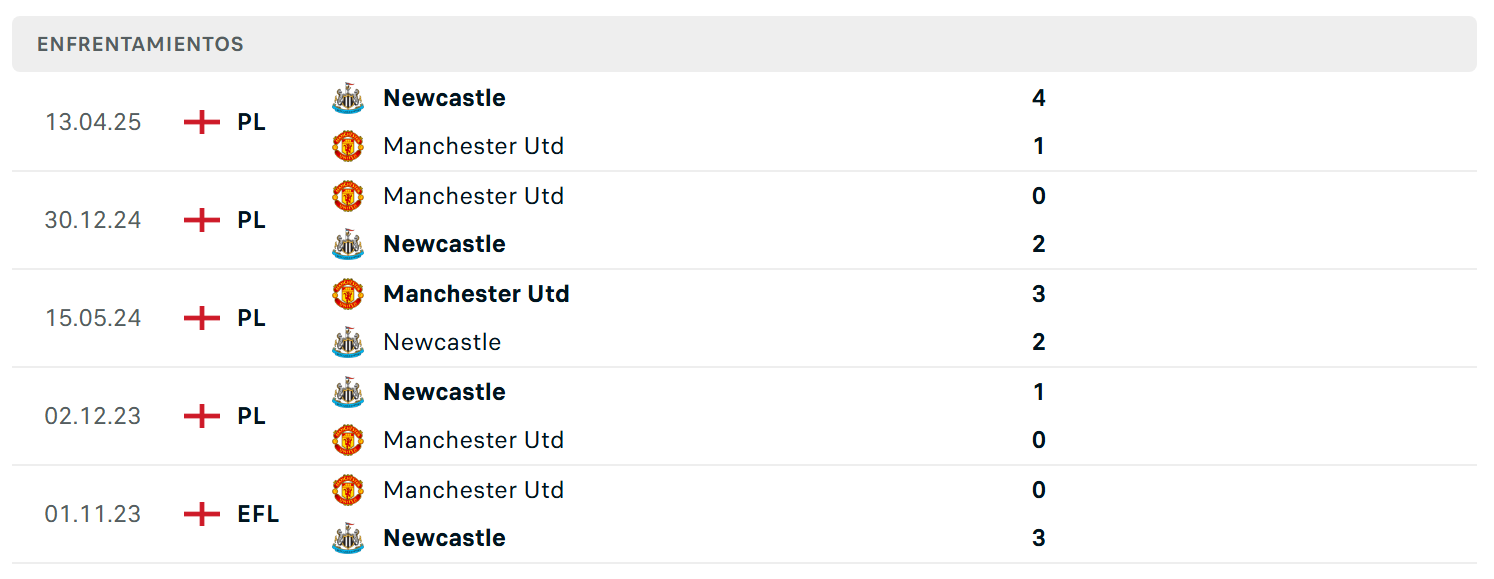Click Manchester Utd crest in 02.12.23 match
The image size is (1494, 579).
click(347, 440)
